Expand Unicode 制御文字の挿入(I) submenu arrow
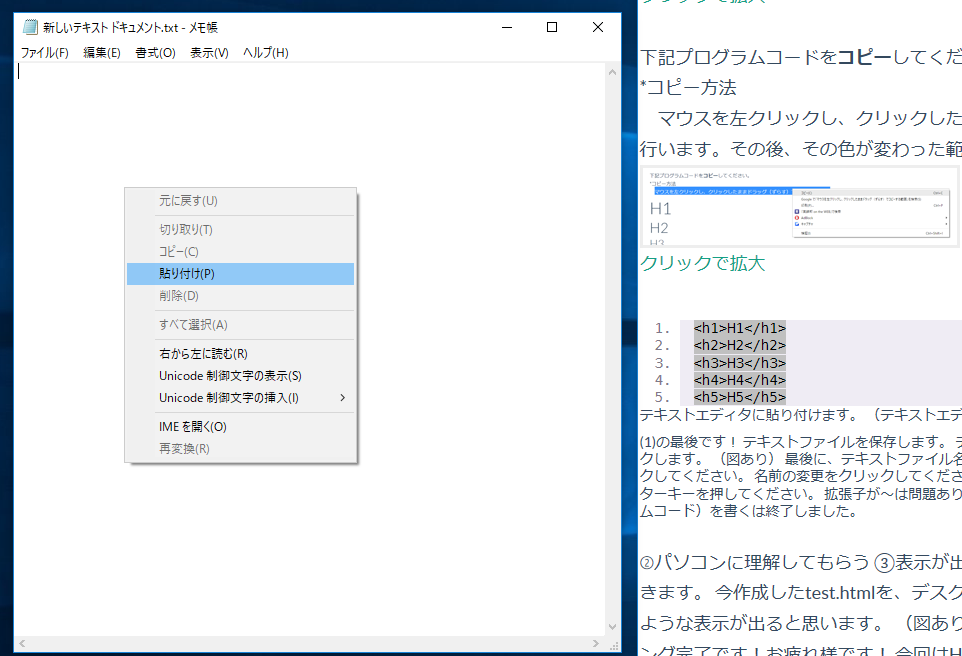 [x=343, y=398]
